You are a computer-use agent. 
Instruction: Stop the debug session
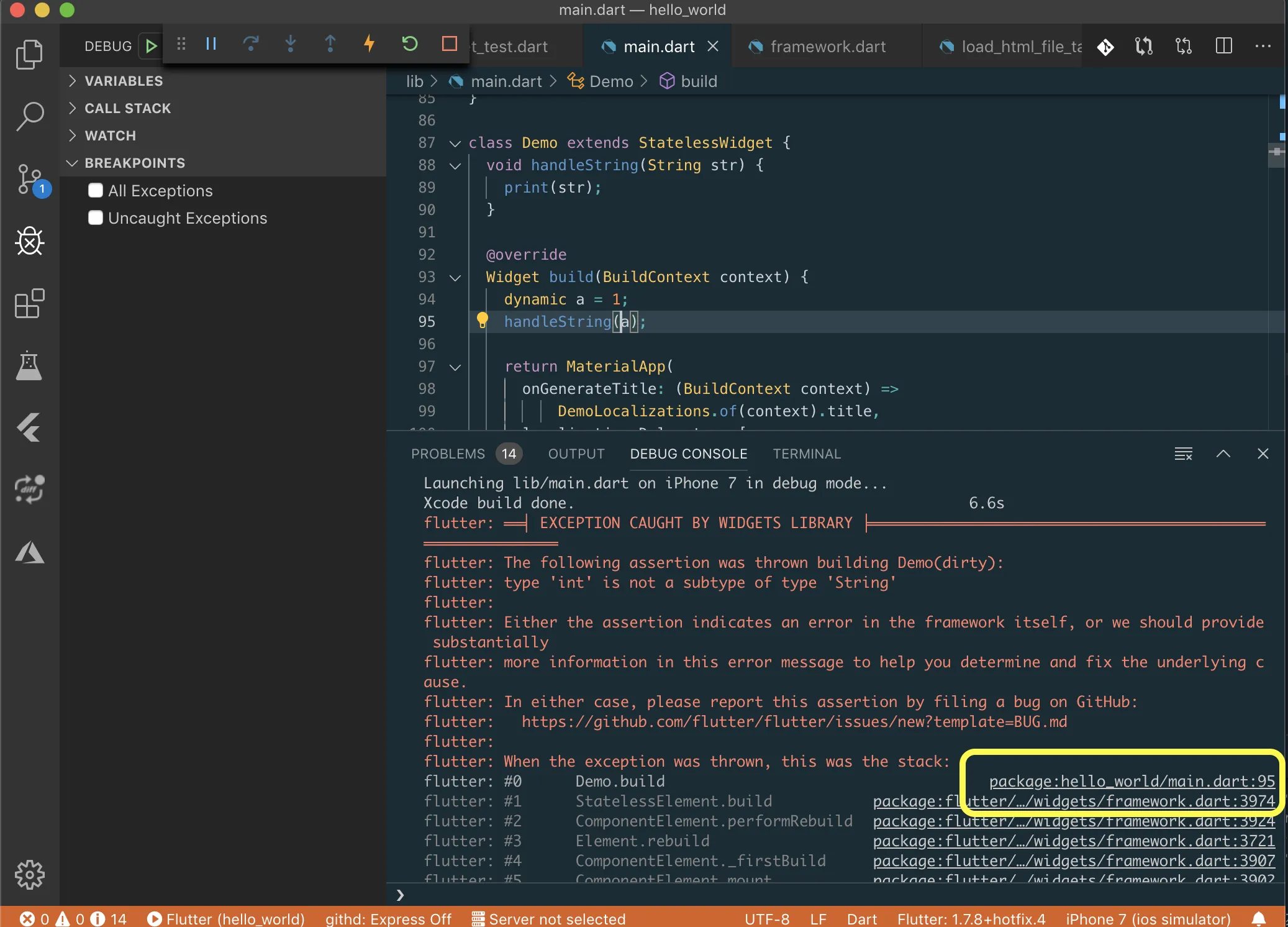449,44
